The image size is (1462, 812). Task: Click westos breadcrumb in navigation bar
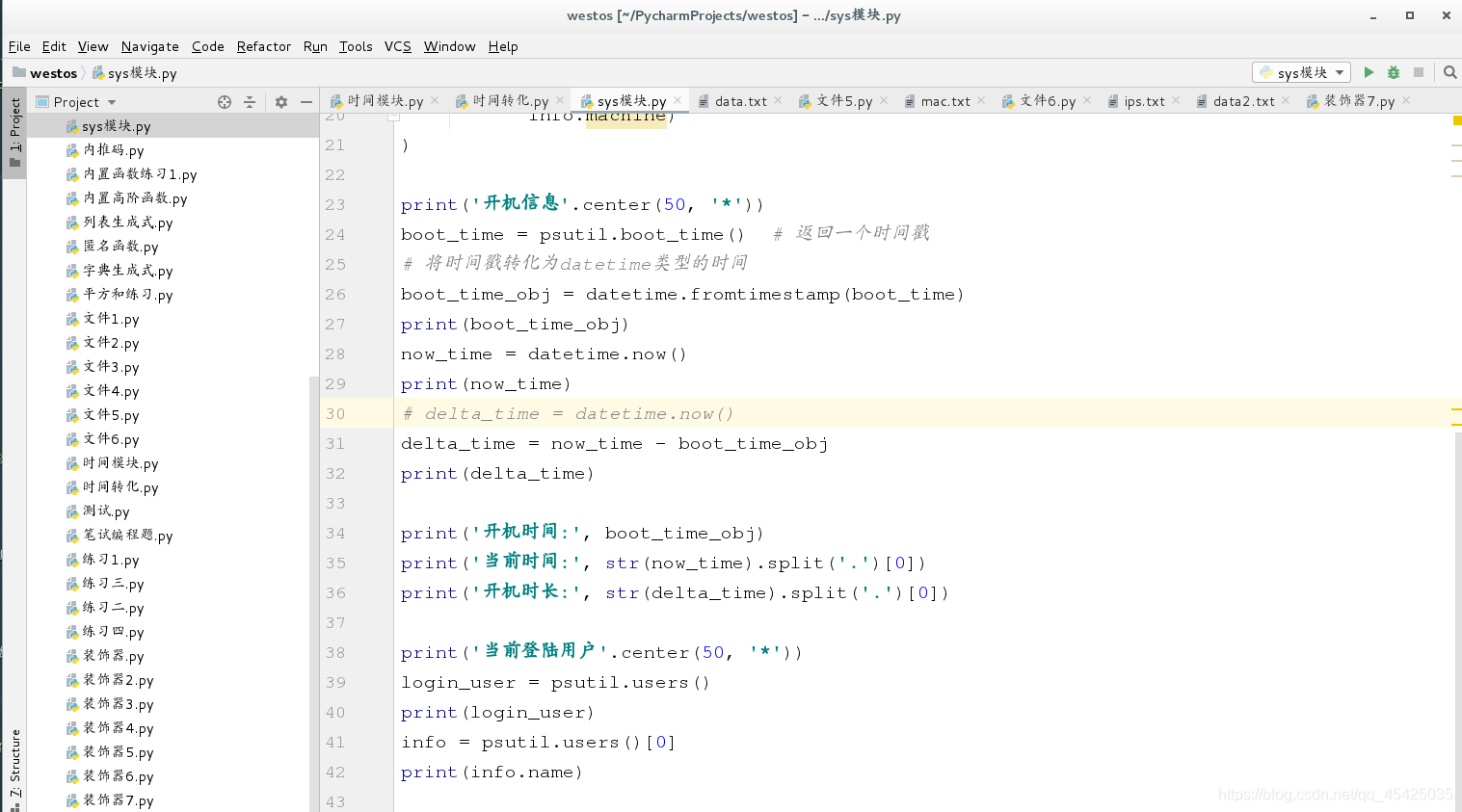pos(45,73)
